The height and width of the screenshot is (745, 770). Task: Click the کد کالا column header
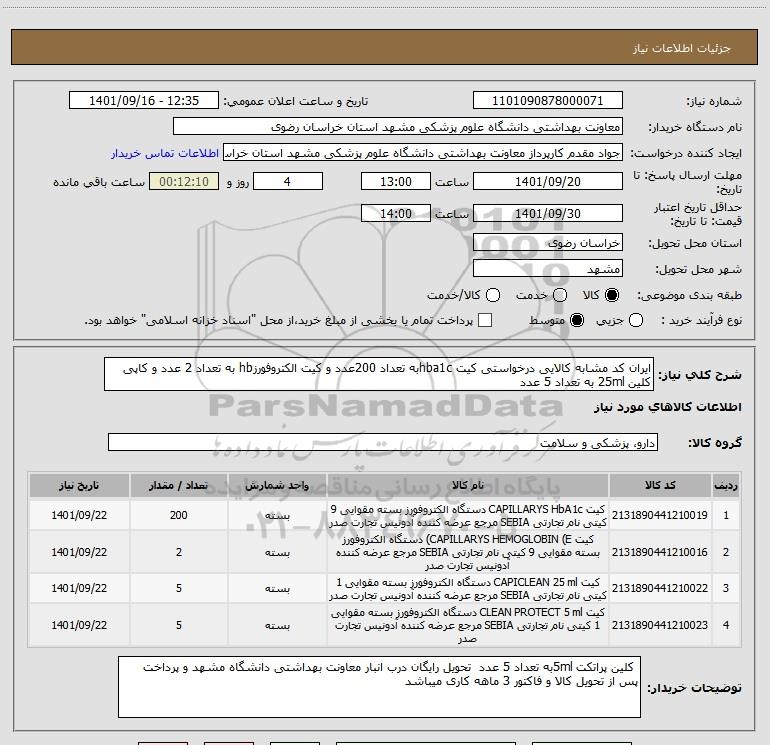tap(660, 485)
